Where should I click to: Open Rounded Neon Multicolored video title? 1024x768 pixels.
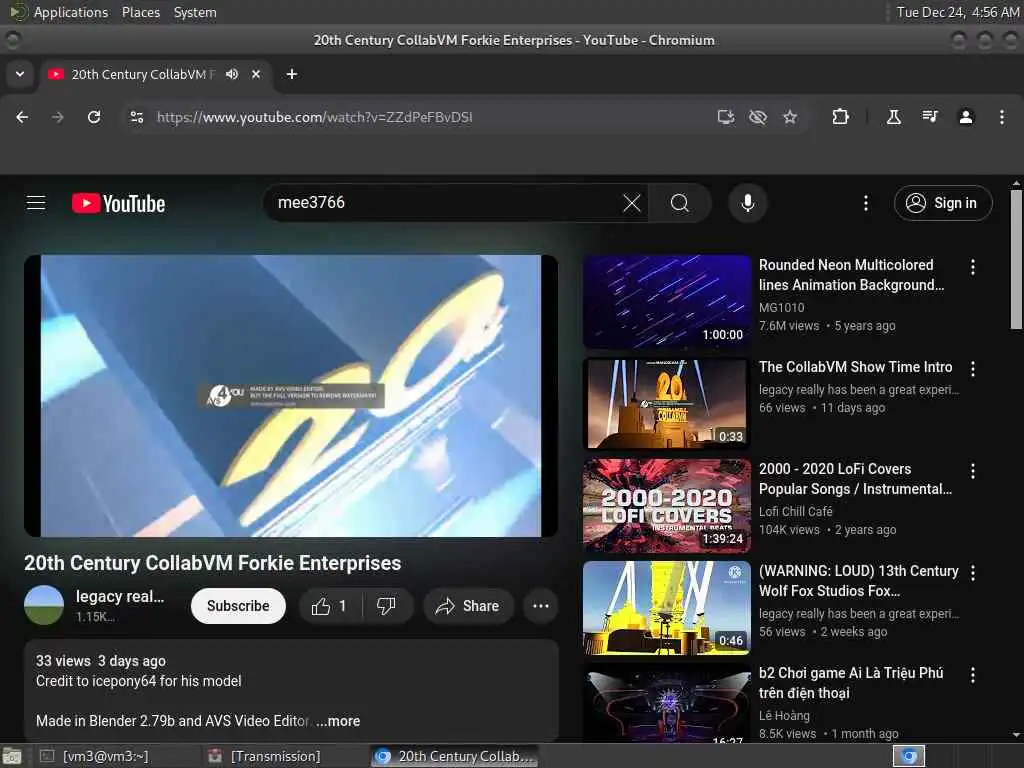tap(852, 275)
